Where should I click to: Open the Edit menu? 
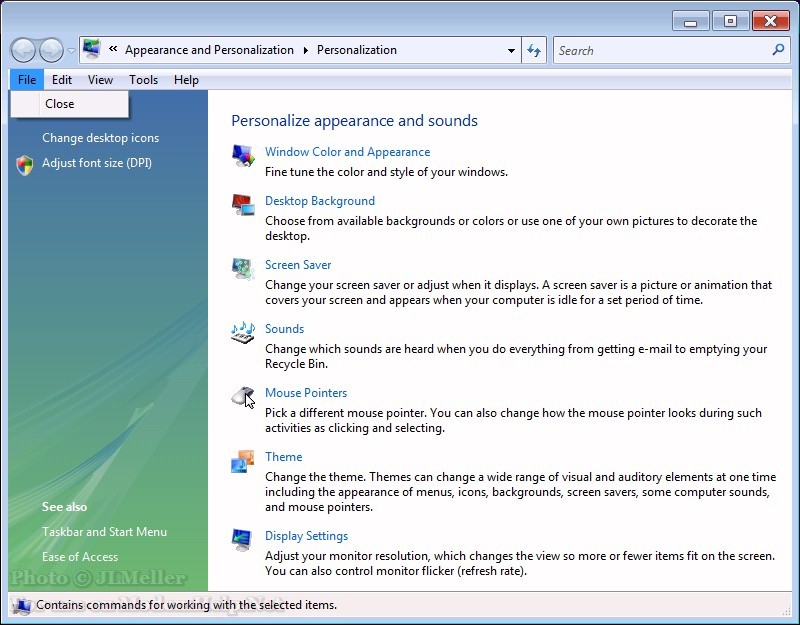pos(62,80)
